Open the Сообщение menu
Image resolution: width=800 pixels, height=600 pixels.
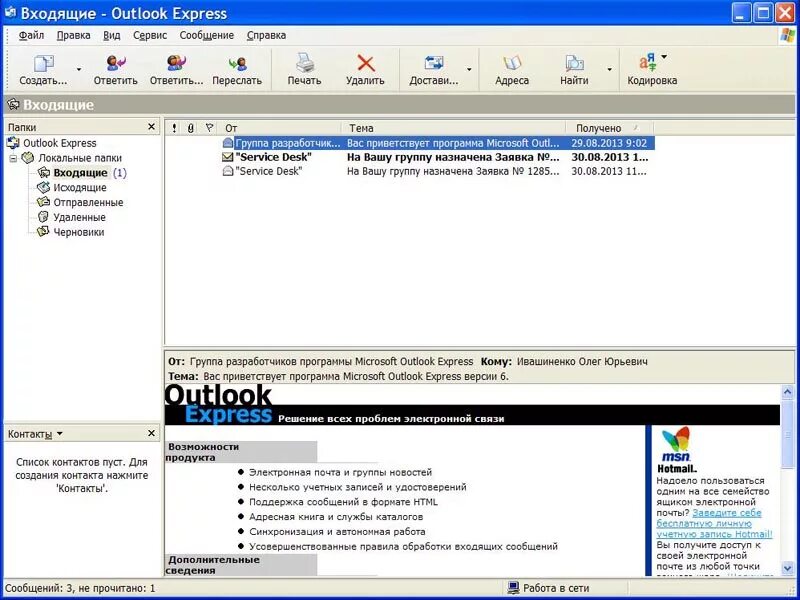(x=207, y=35)
